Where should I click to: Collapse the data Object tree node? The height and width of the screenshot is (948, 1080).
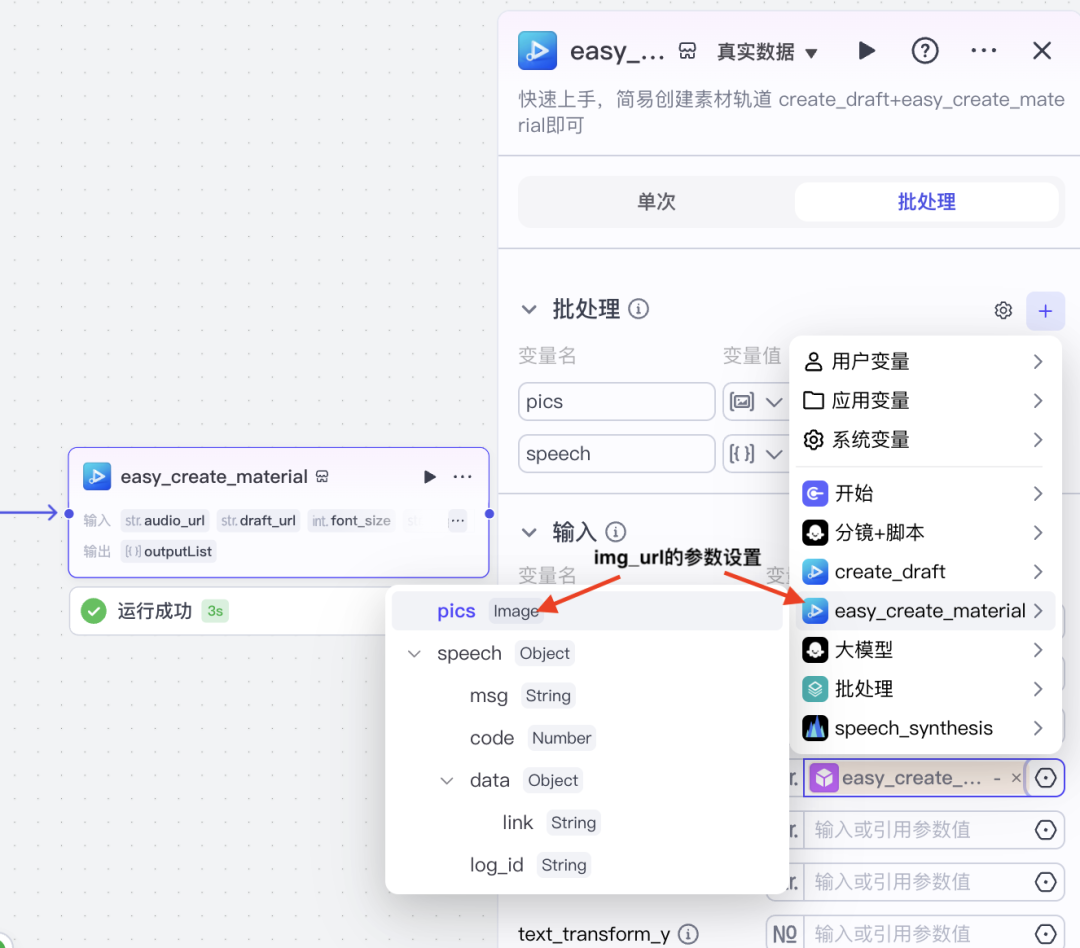[447, 781]
